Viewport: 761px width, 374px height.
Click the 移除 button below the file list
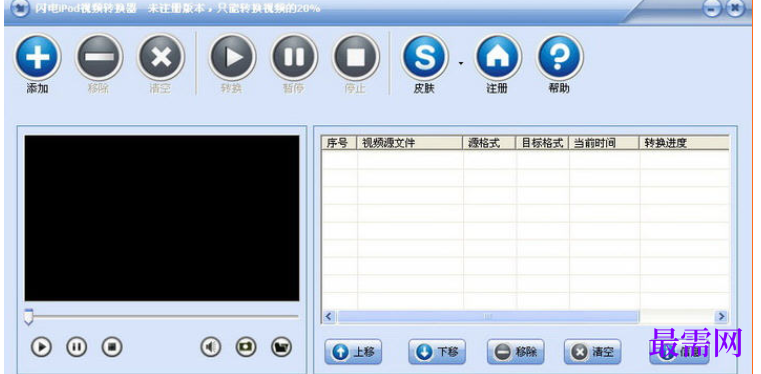[515, 352]
